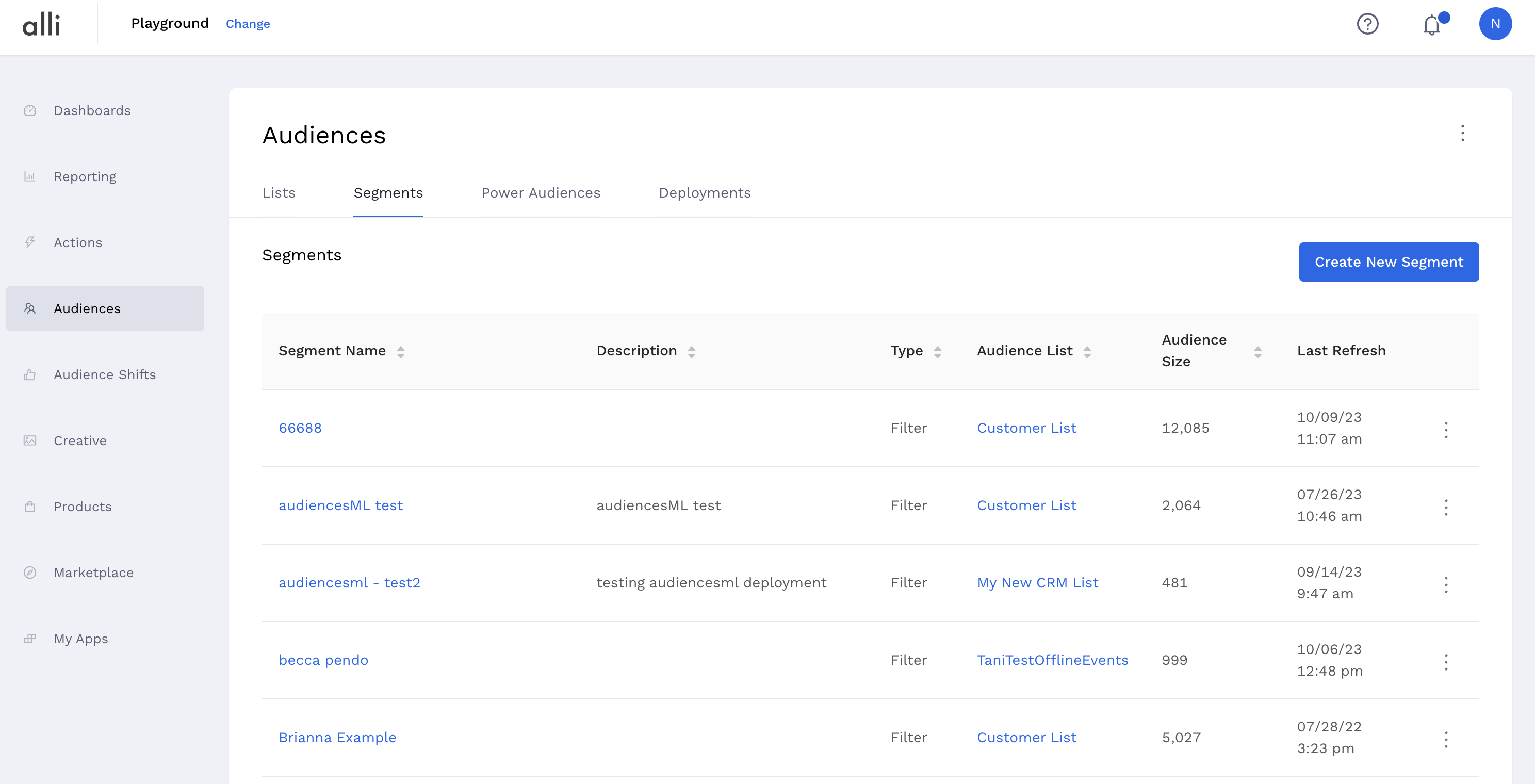Open the audiencesML test segment link
Image resolution: width=1535 pixels, height=784 pixels.
340,505
